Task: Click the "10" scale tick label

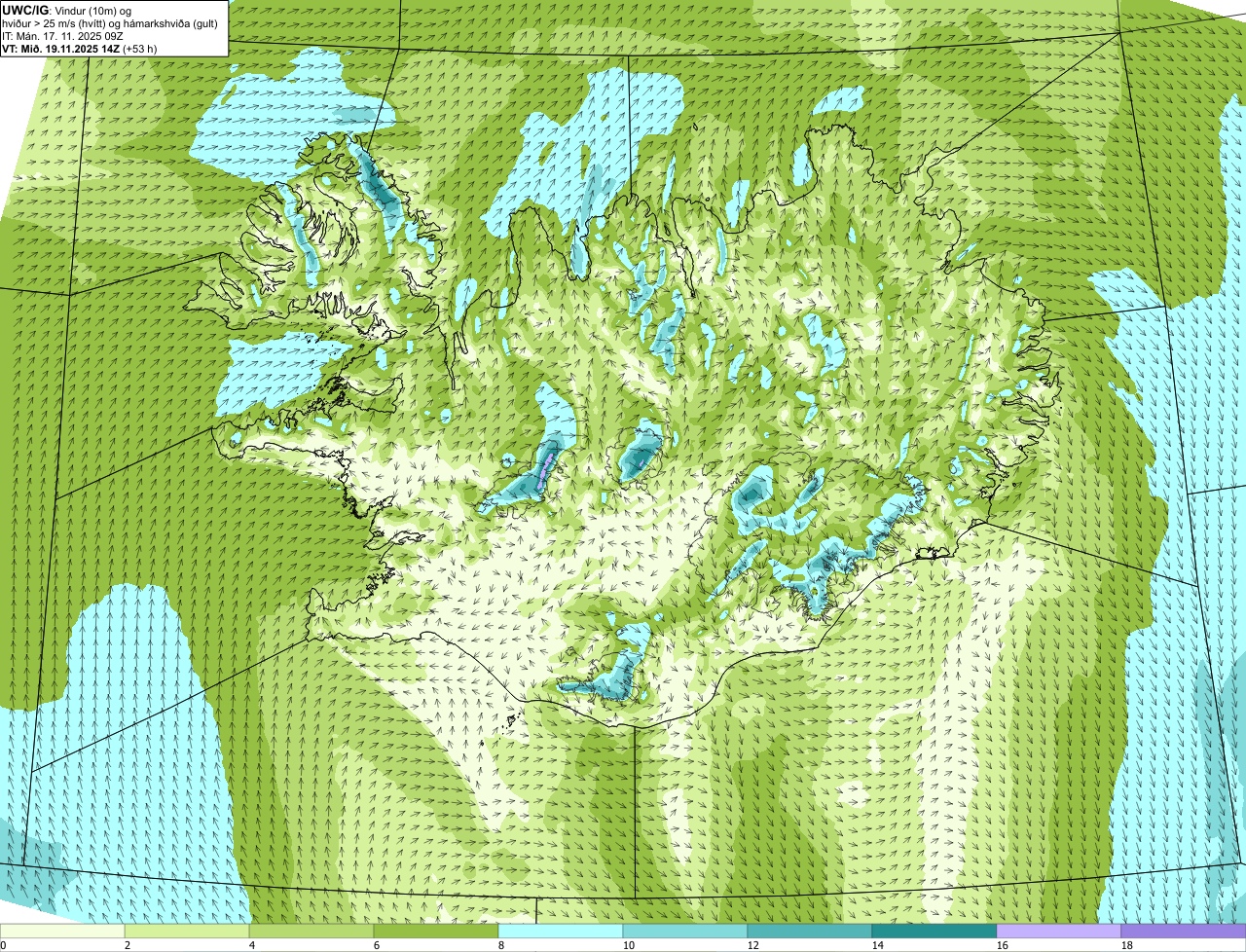Action: coord(629,945)
